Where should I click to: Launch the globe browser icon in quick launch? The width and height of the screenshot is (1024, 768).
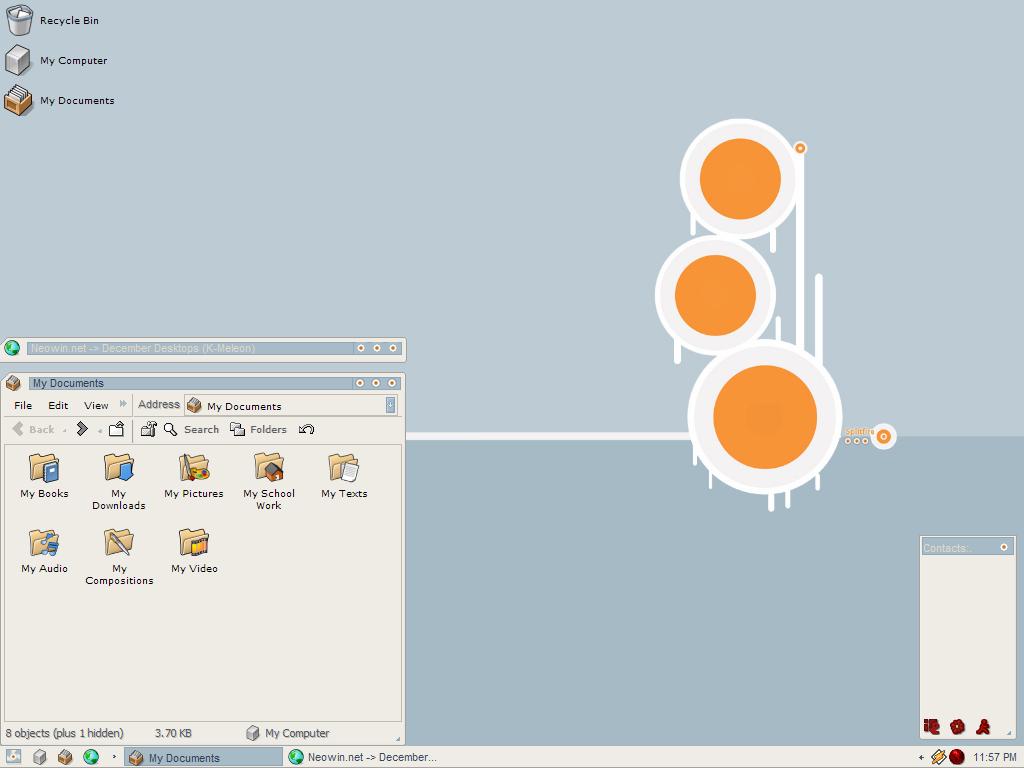(x=91, y=757)
